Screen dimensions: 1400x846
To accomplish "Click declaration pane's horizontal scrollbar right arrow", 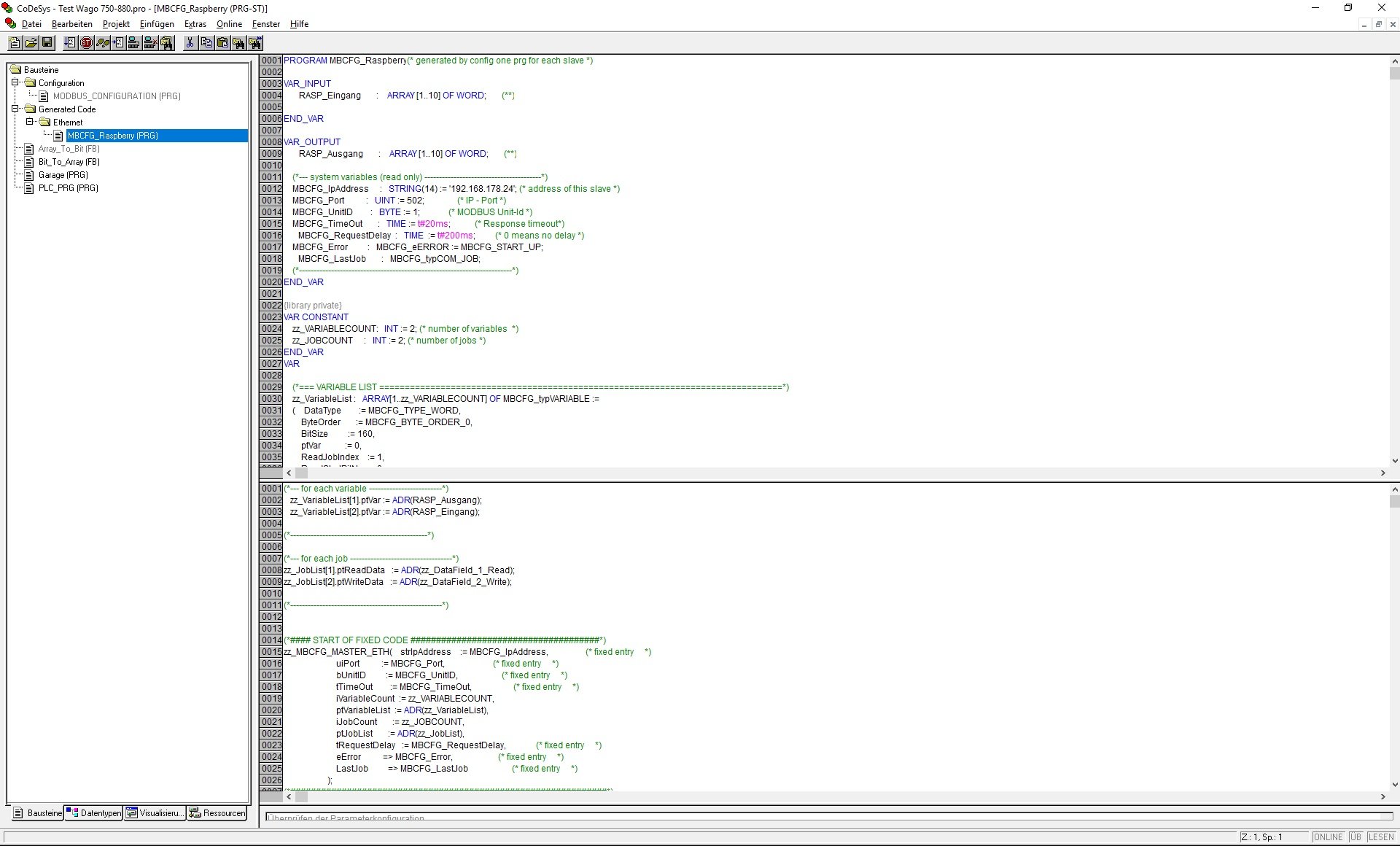I will [x=1382, y=473].
